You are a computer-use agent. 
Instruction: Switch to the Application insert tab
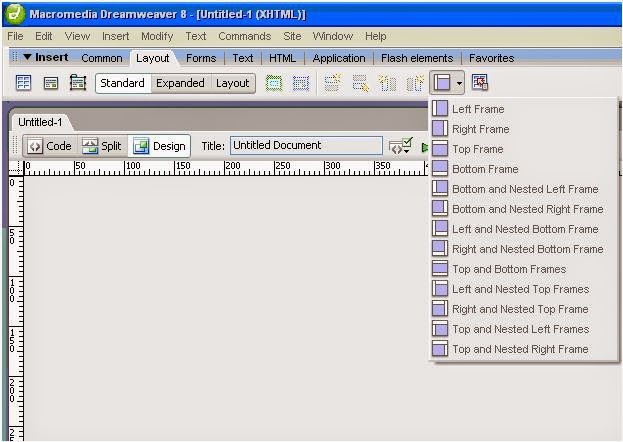click(x=339, y=58)
